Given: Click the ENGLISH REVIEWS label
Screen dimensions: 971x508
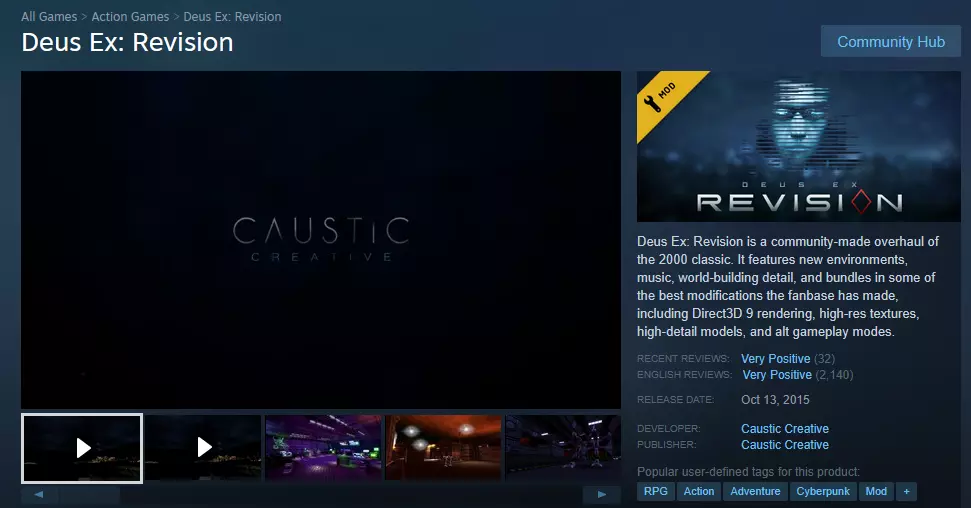Looking at the screenshot, I should tap(684, 375).
